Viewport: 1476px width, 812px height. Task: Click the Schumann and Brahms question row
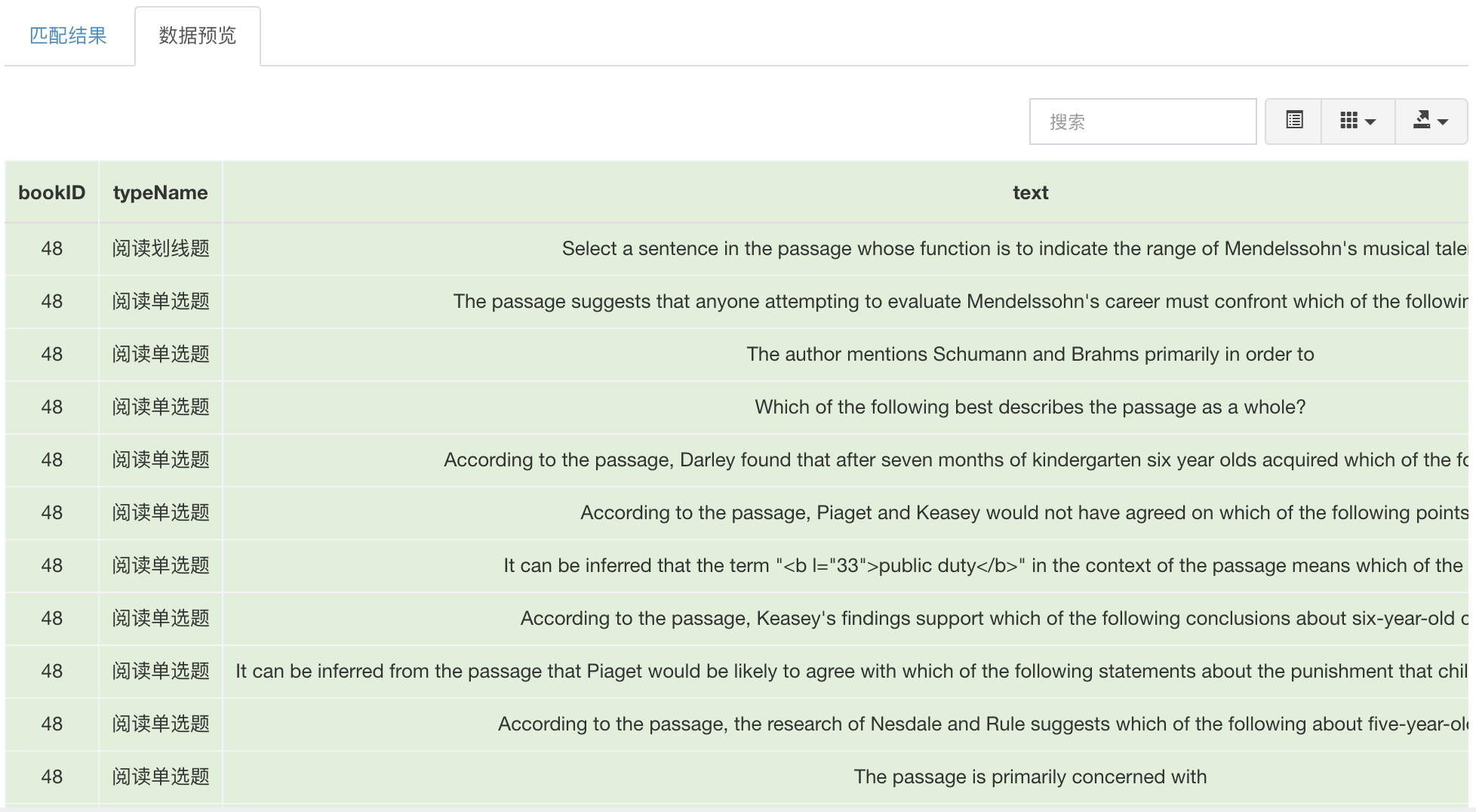(x=736, y=354)
